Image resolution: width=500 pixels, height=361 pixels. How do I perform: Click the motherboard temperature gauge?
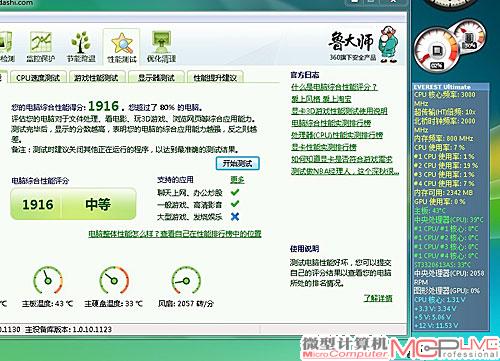coord(48,280)
